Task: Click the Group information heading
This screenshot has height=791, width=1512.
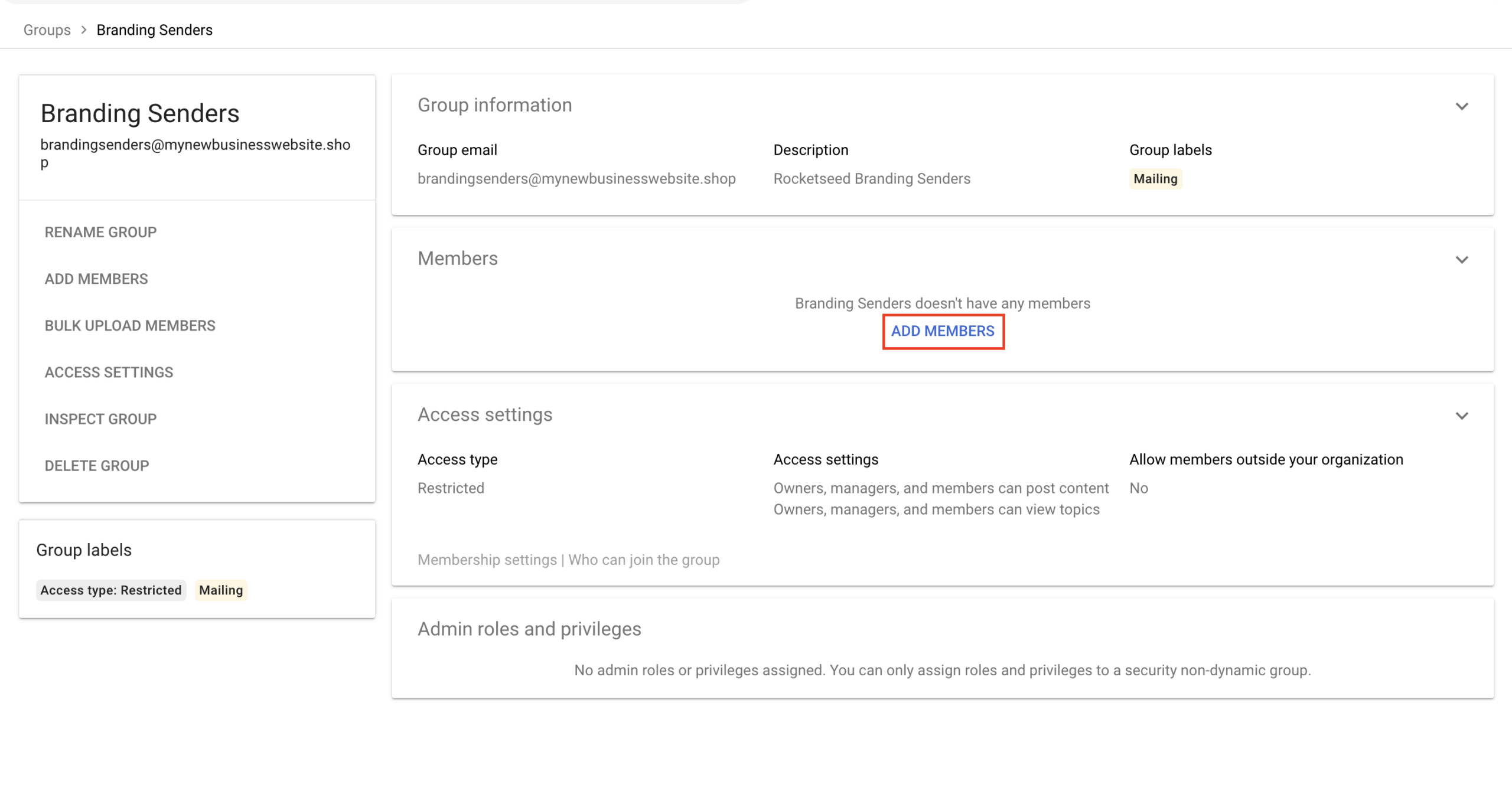Action: click(x=494, y=105)
